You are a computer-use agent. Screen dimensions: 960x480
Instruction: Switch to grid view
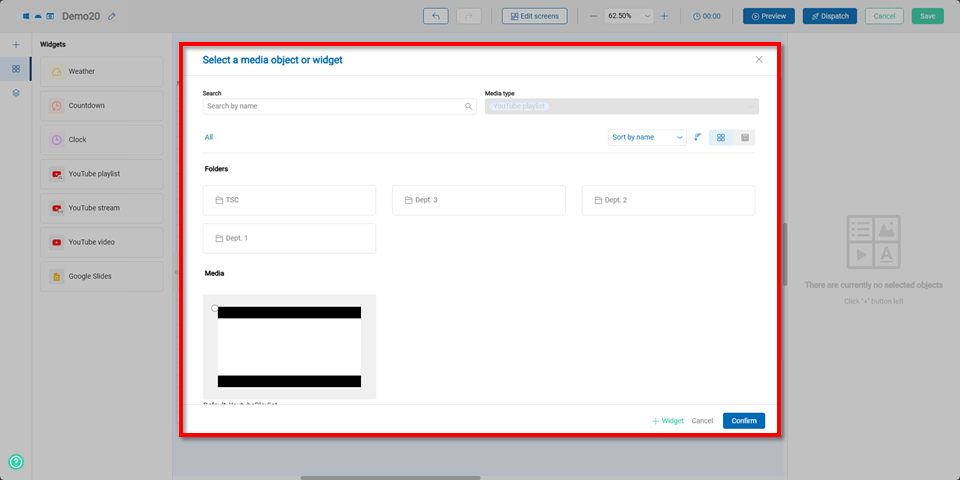coord(721,137)
